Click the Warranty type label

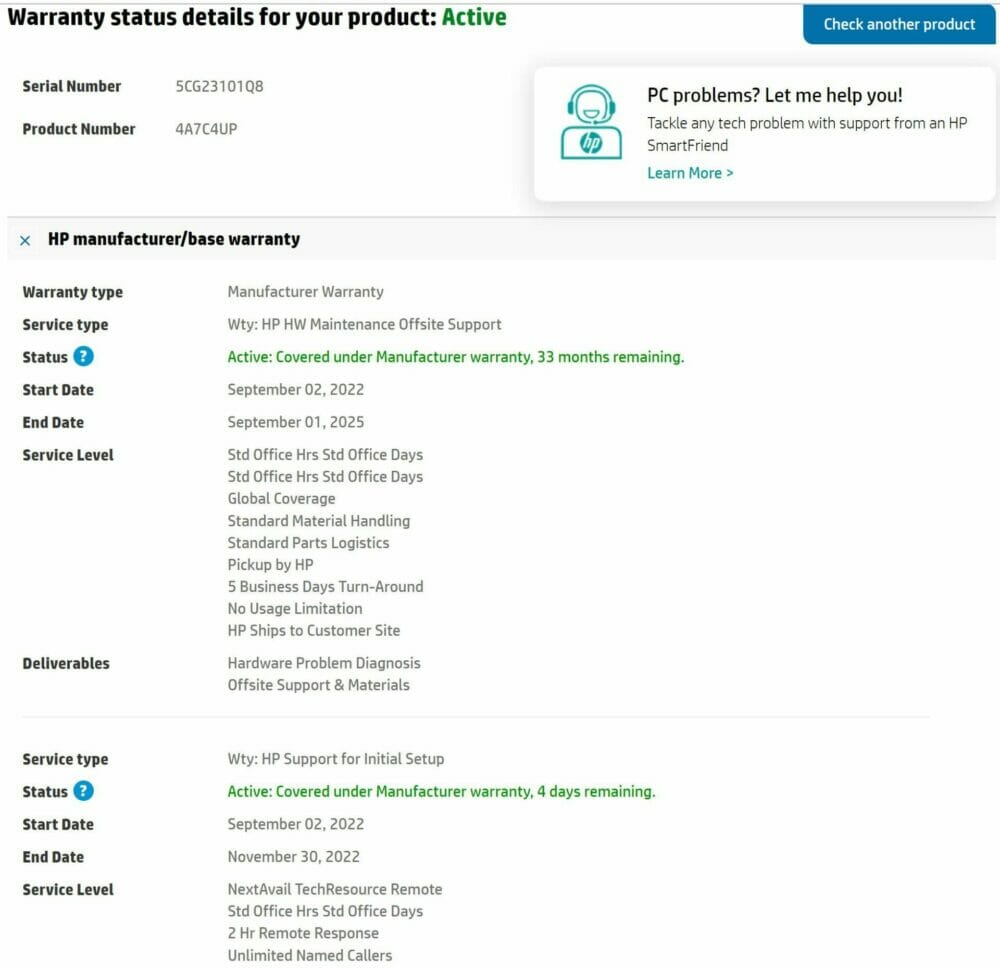tap(73, 292)
